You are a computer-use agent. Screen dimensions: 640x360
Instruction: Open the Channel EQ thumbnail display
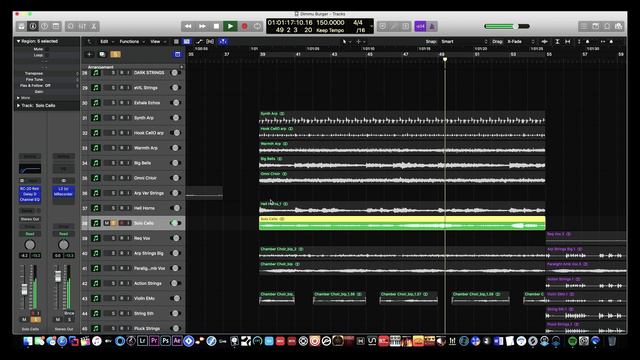30,169
